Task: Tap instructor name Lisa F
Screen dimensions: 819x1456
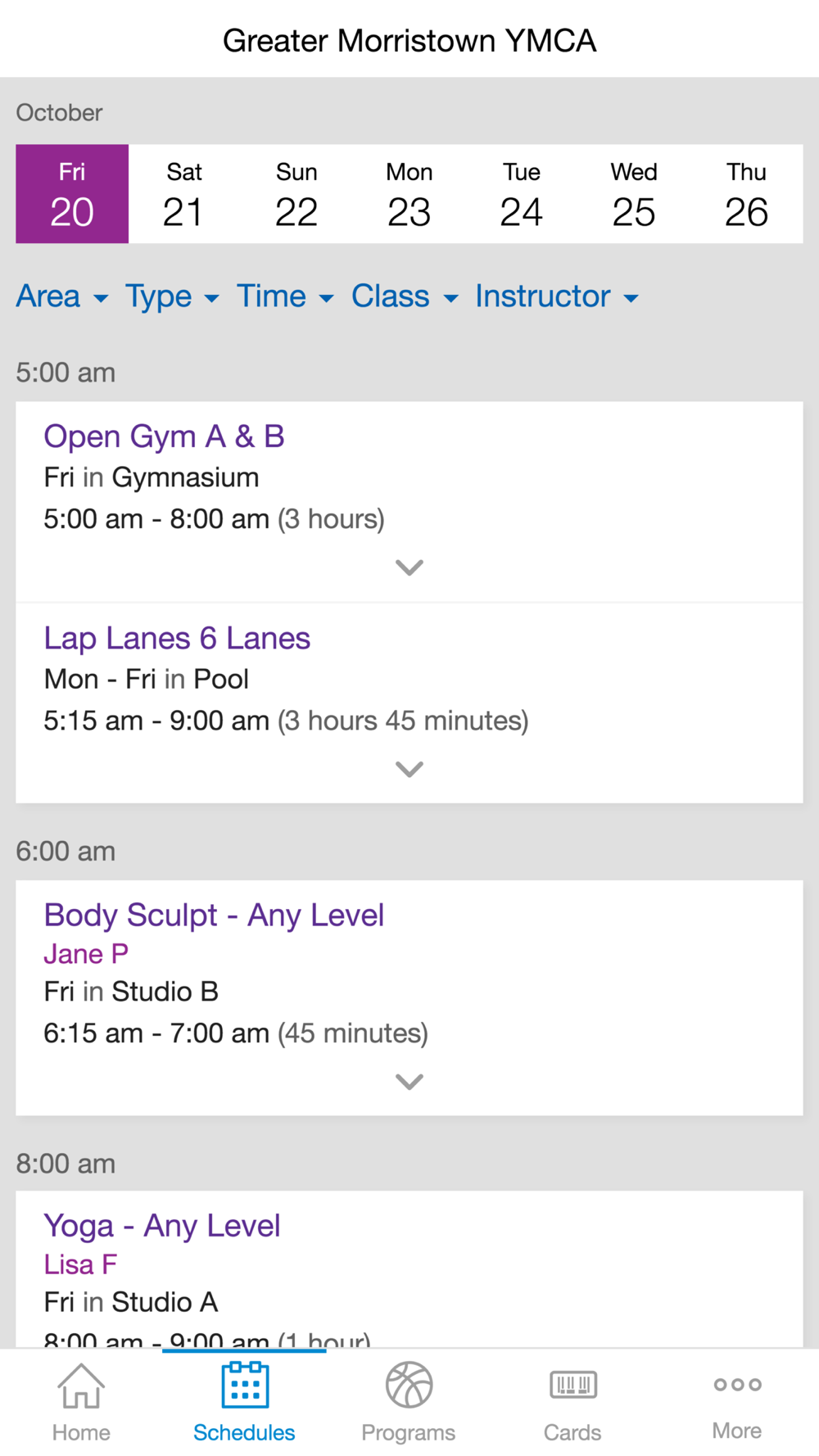Action: coord(80,1264)
